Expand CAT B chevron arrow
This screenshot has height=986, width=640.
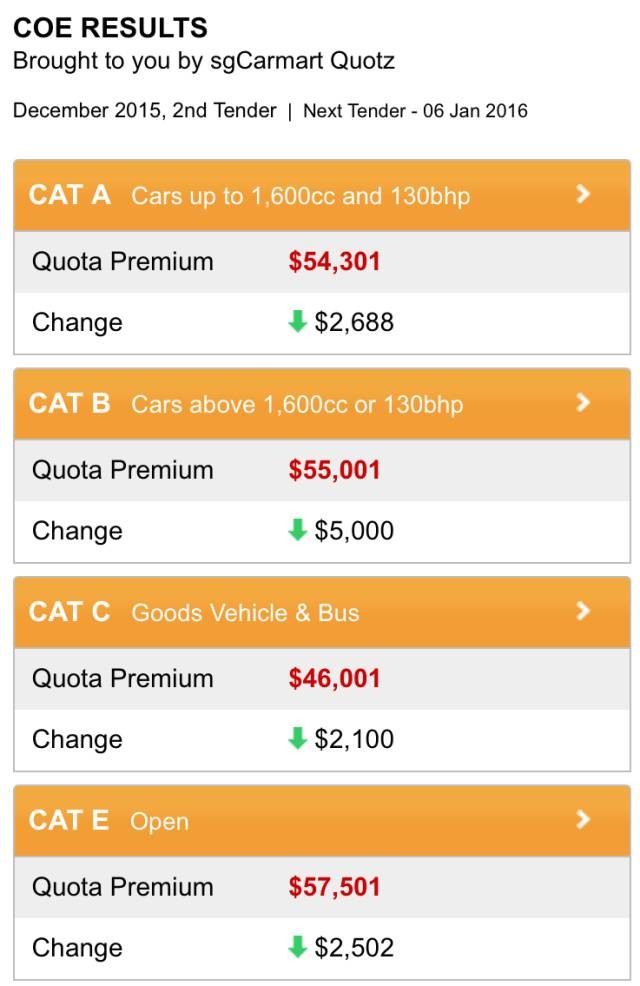point(584,403)
